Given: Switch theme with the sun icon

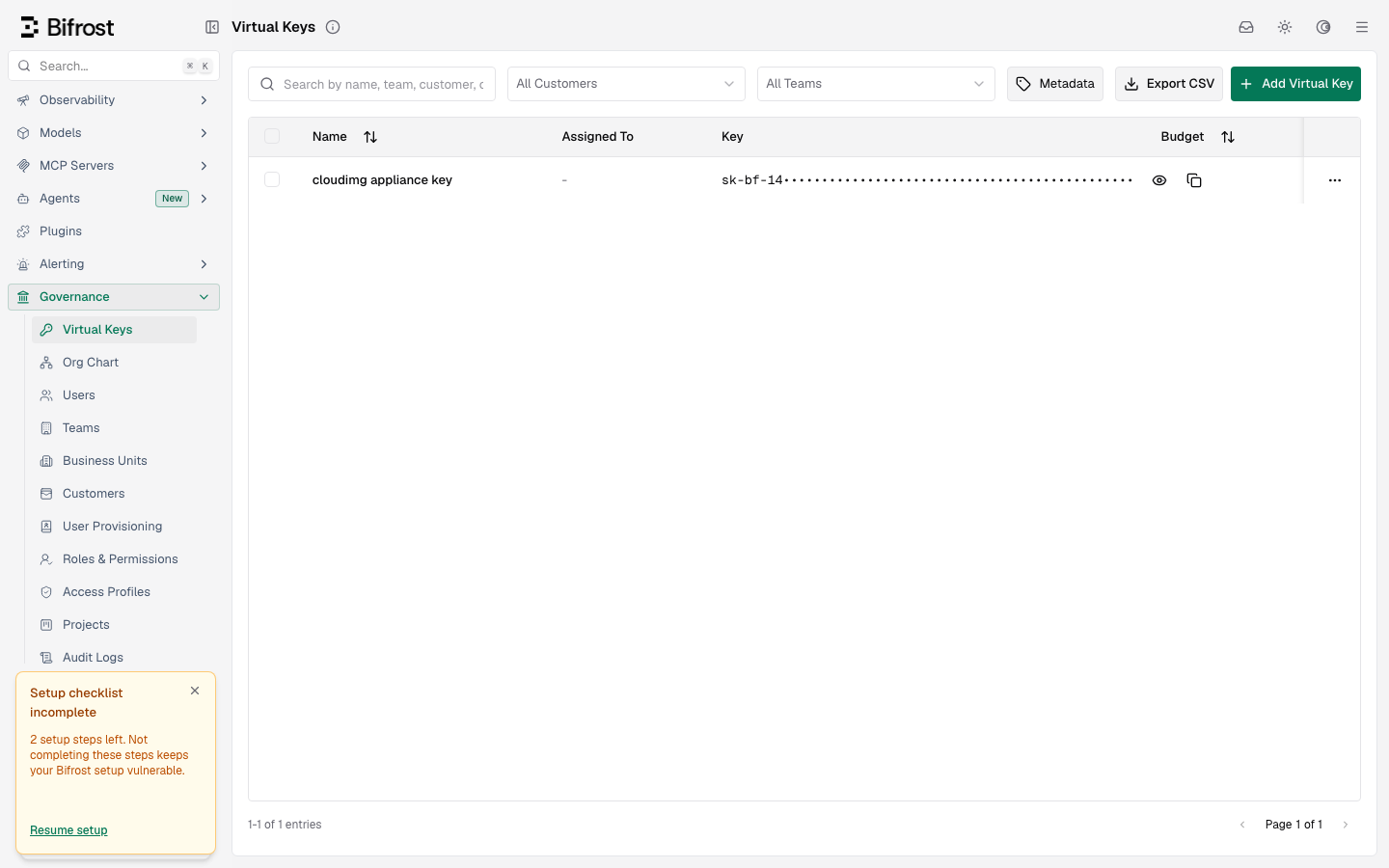Looking at the screenshot, I should point(1285,27).
